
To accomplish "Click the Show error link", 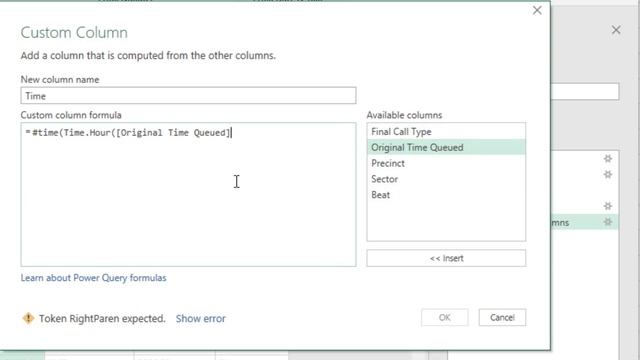I will 200,318.
